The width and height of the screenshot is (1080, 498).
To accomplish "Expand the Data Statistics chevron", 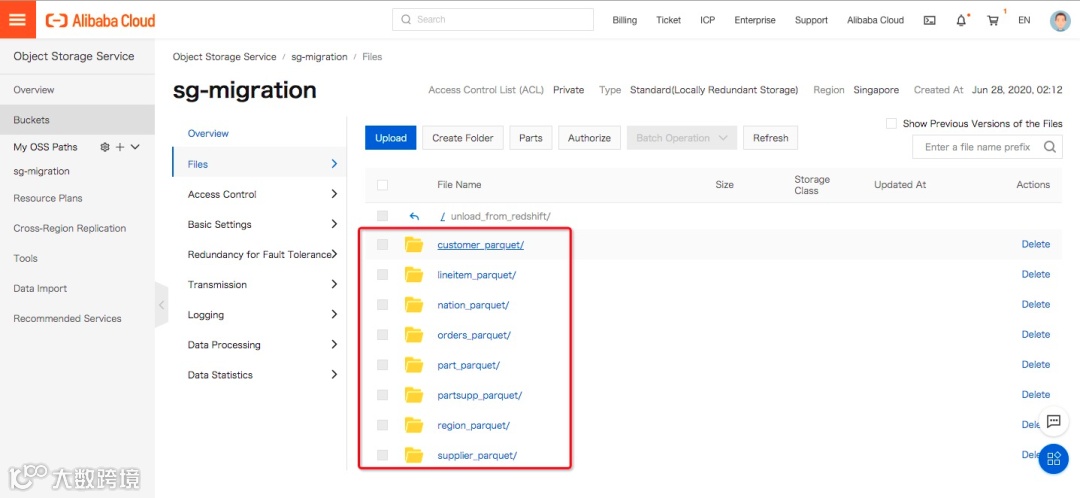I will click(x=334, y=375).
